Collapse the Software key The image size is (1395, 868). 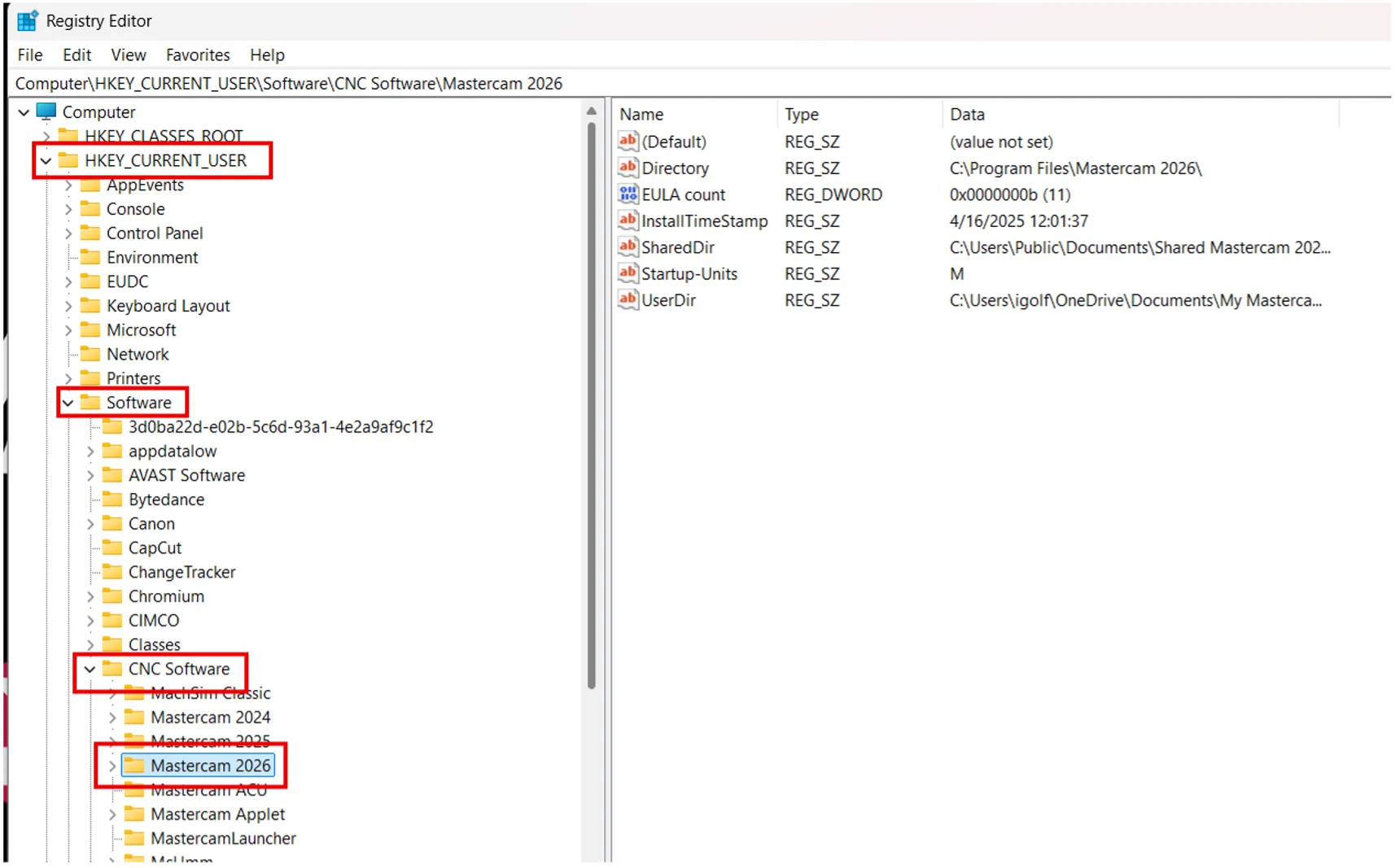click(x=68, y=403)
